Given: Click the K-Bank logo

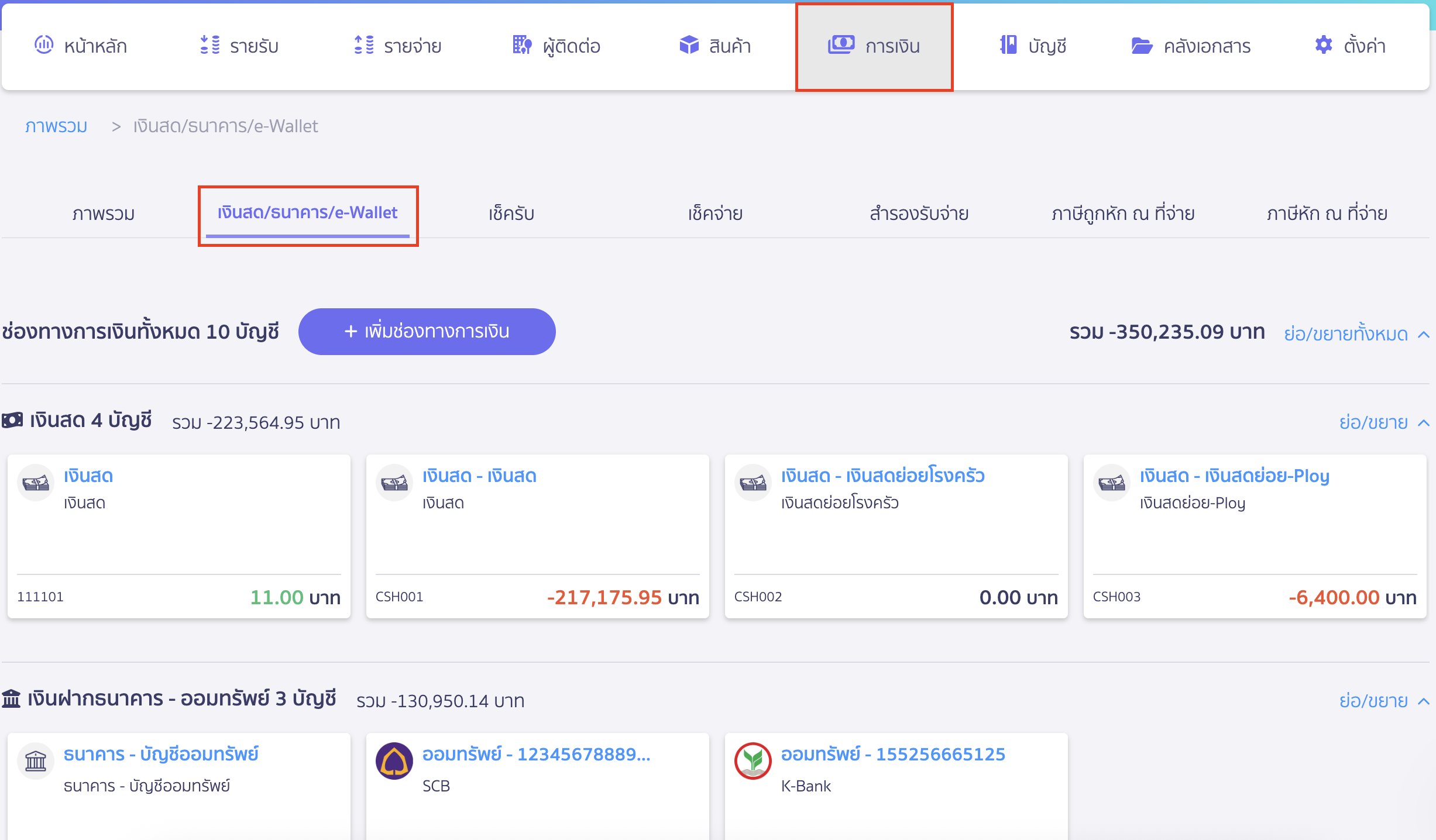Looking at the screenshot, I should coord(753,761).
